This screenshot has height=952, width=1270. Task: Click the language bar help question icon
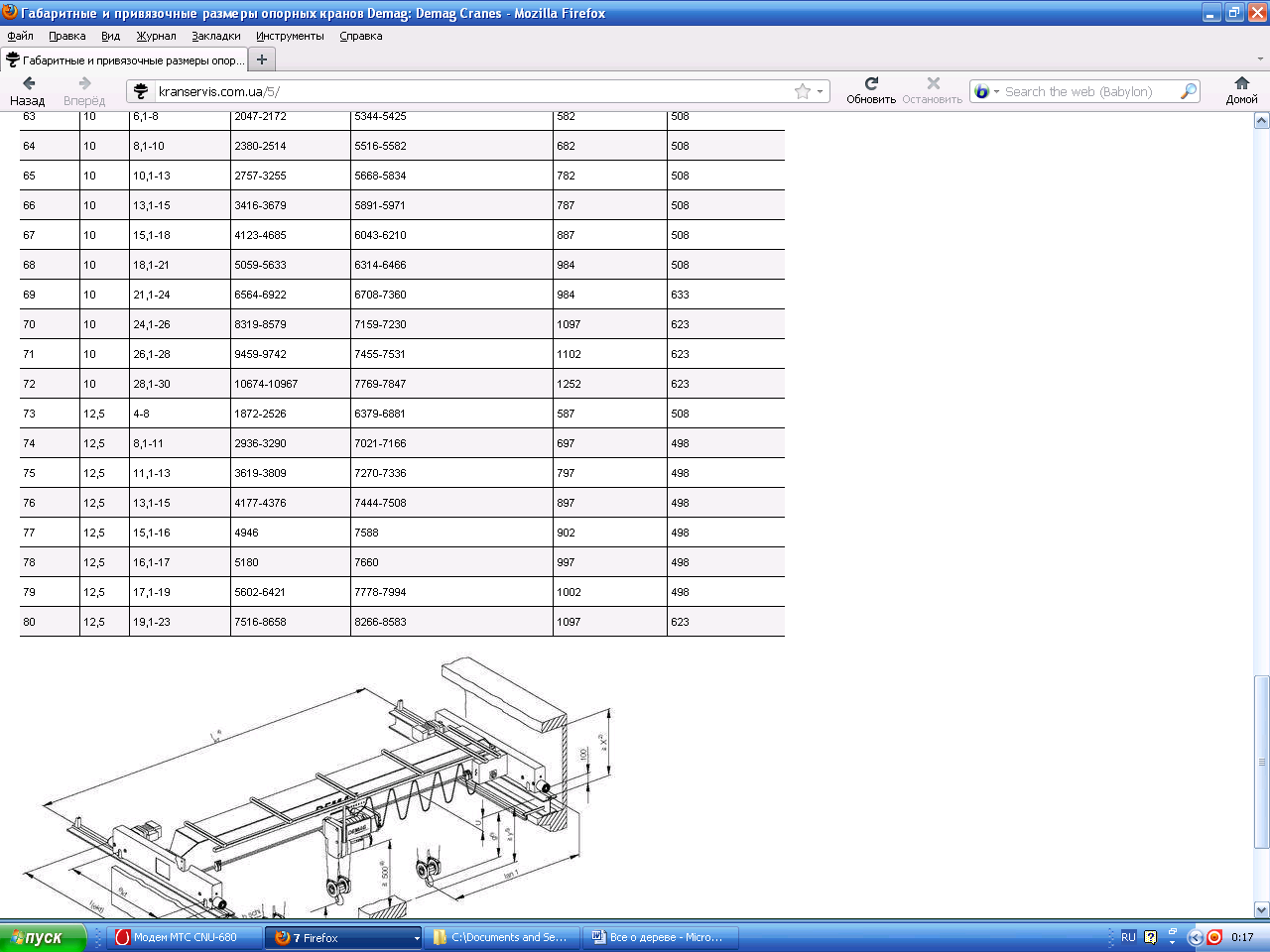point(1150,937)
